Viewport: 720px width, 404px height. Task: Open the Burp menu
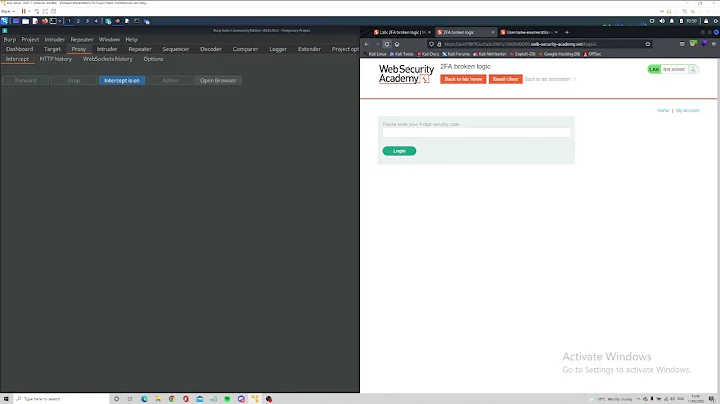(x=10, y=39)
